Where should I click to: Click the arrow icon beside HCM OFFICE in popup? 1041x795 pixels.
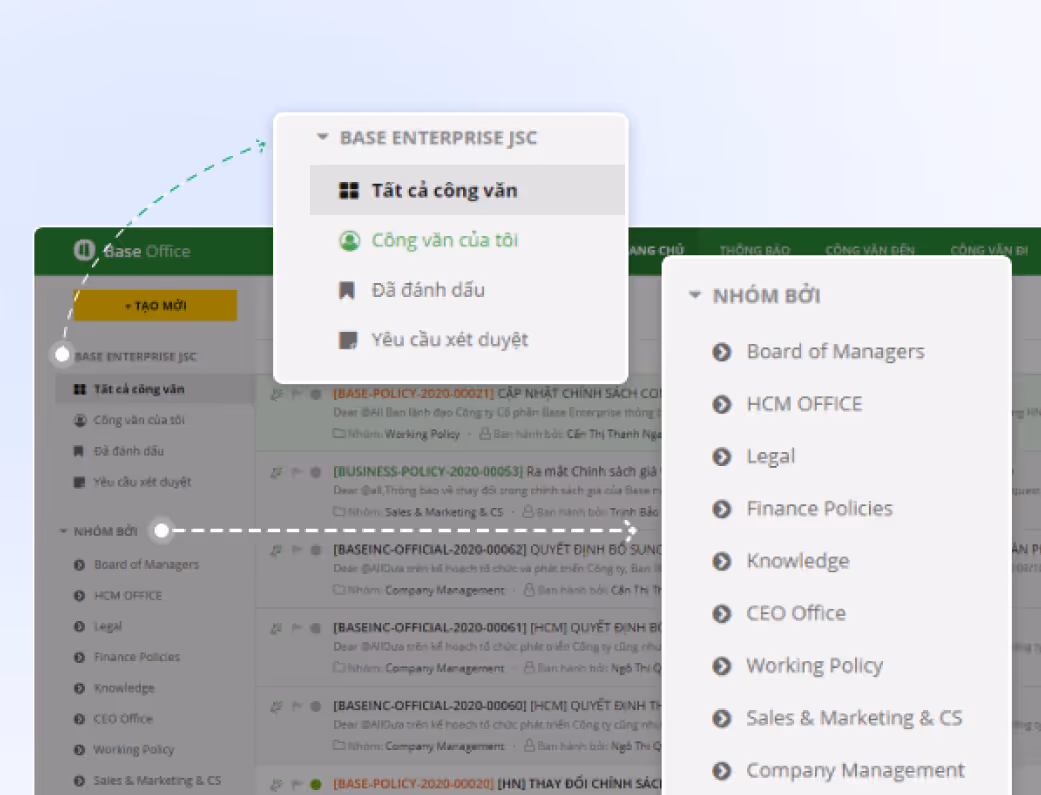pos(722,404)
